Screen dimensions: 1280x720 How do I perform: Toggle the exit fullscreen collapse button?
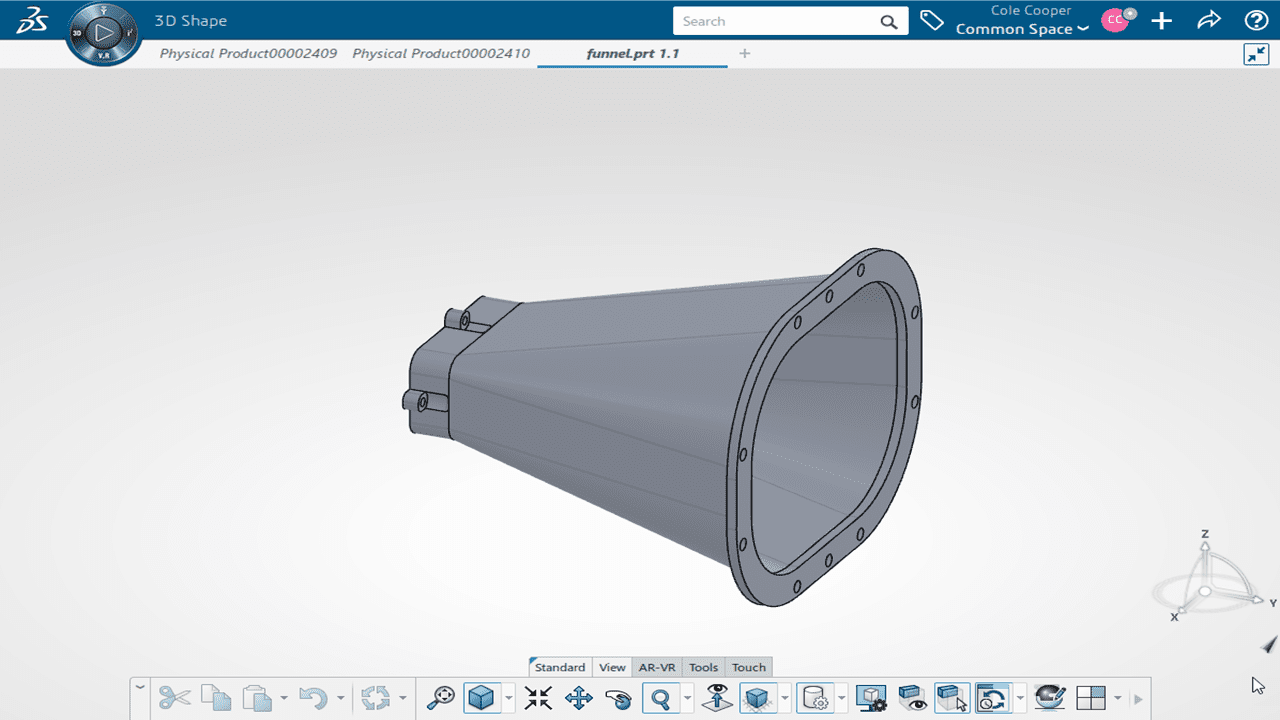tap(1256, 54)
